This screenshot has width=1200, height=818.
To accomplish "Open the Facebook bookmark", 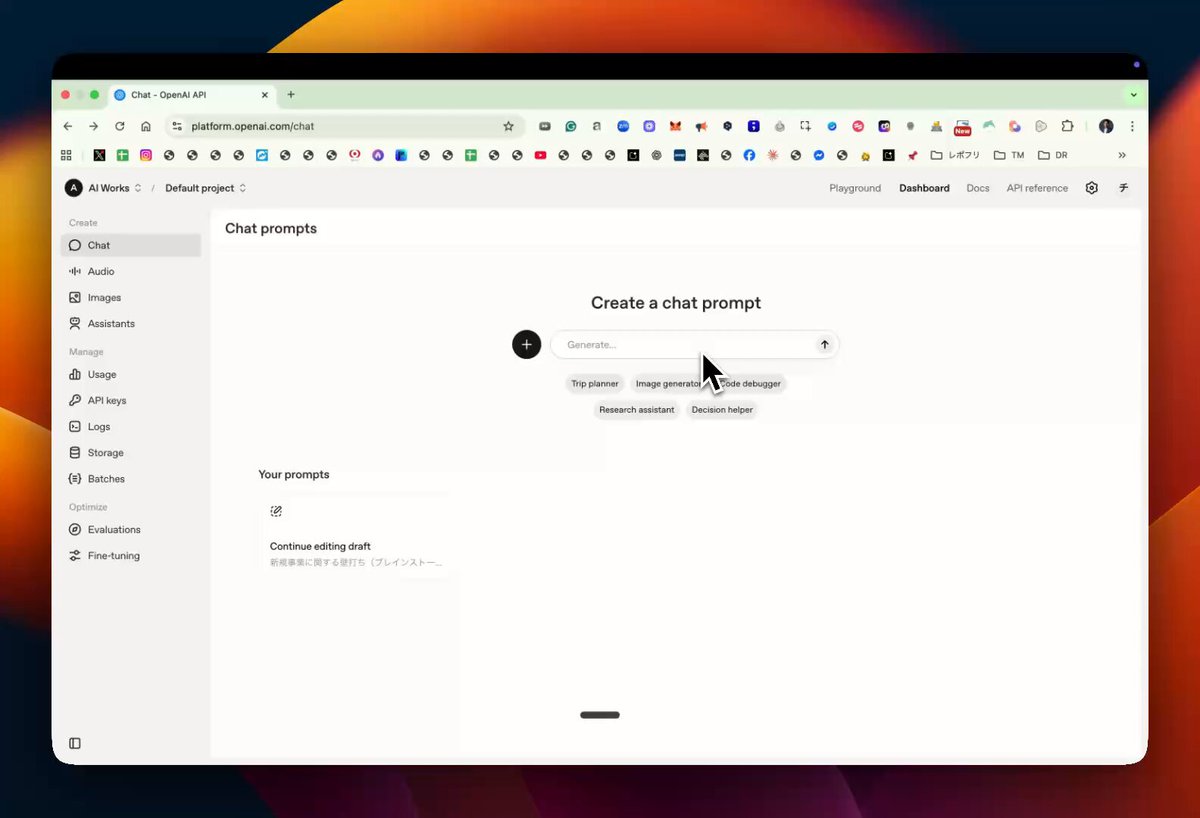I will (x=749, y=155).
